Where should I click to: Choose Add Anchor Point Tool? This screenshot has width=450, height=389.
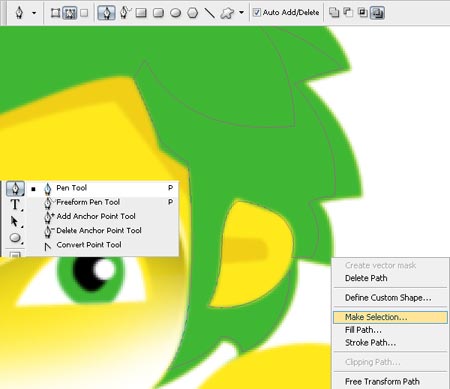pos(103,216)
